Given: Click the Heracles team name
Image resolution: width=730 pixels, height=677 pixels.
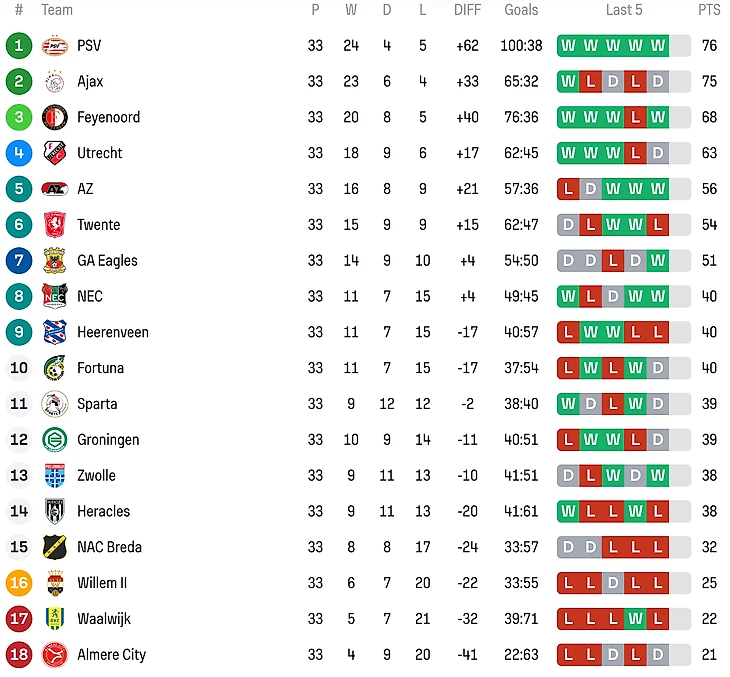Looking at the screenshot, I should click(x=103, y=511).
